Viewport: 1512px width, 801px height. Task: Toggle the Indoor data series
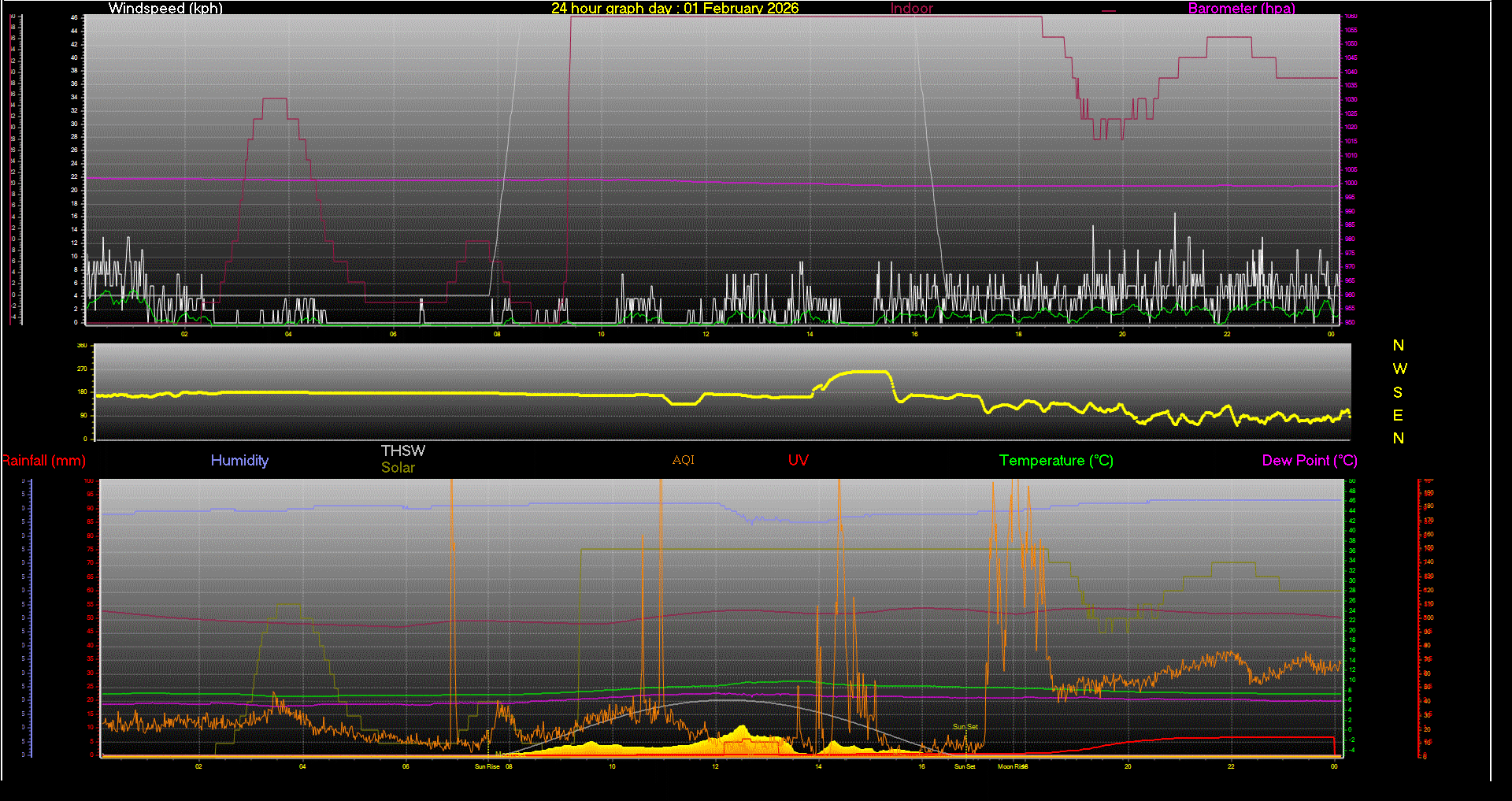(x=911, y=9)
